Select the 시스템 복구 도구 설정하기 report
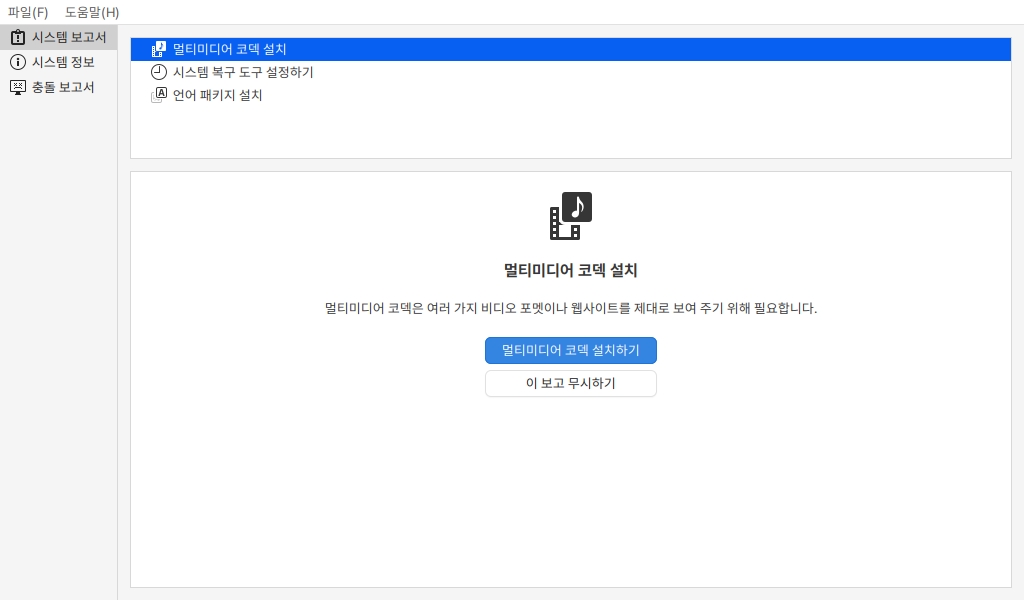This screenshot has height=600, width=1024. point(243,72)
